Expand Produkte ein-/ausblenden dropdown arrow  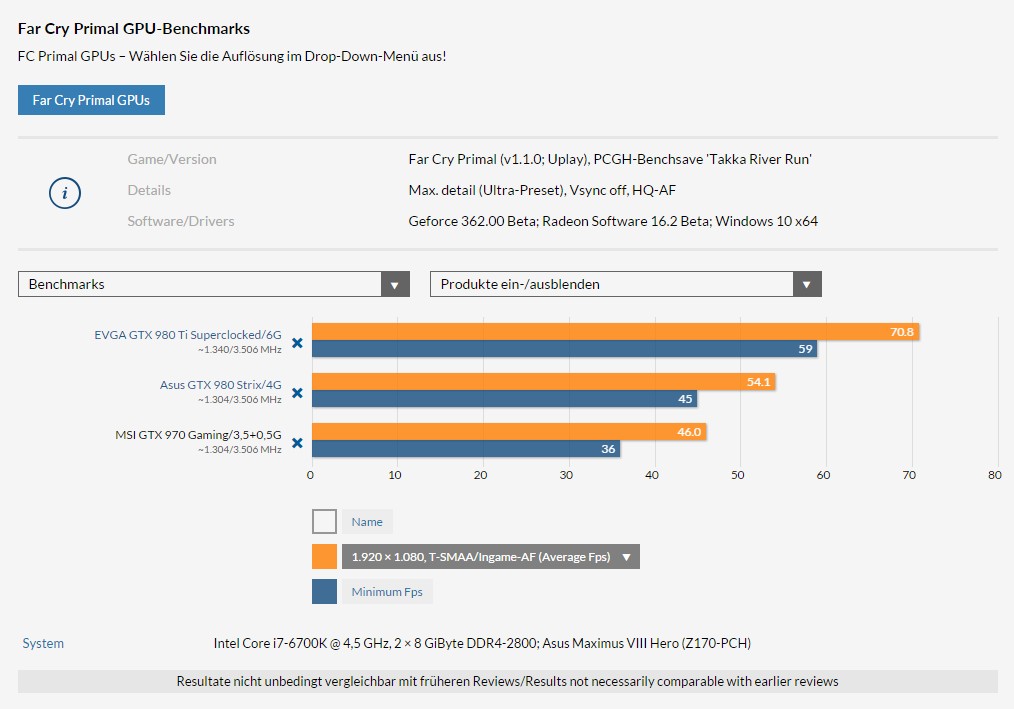point(807,284)
